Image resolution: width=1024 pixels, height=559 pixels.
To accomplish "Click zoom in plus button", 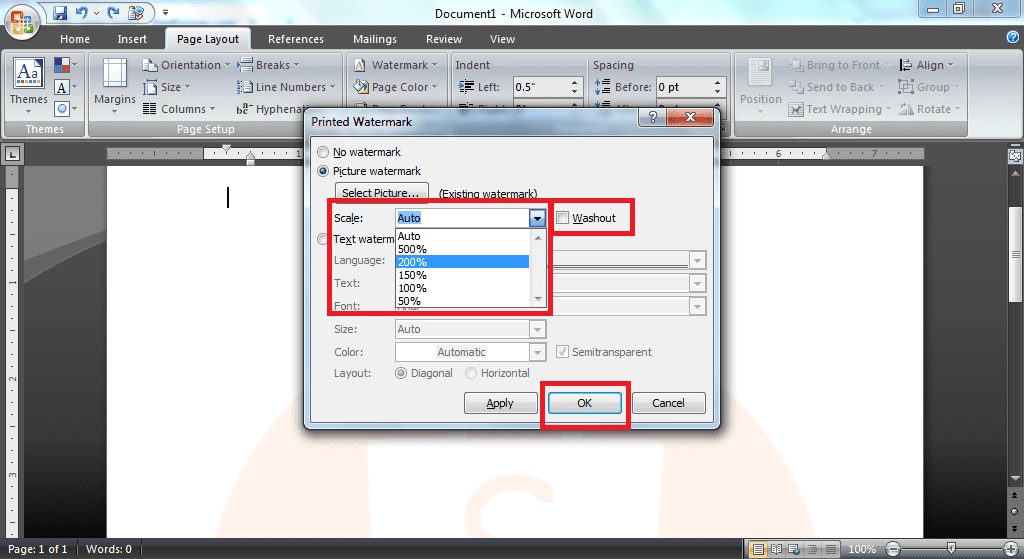I will coord(1012,549).
